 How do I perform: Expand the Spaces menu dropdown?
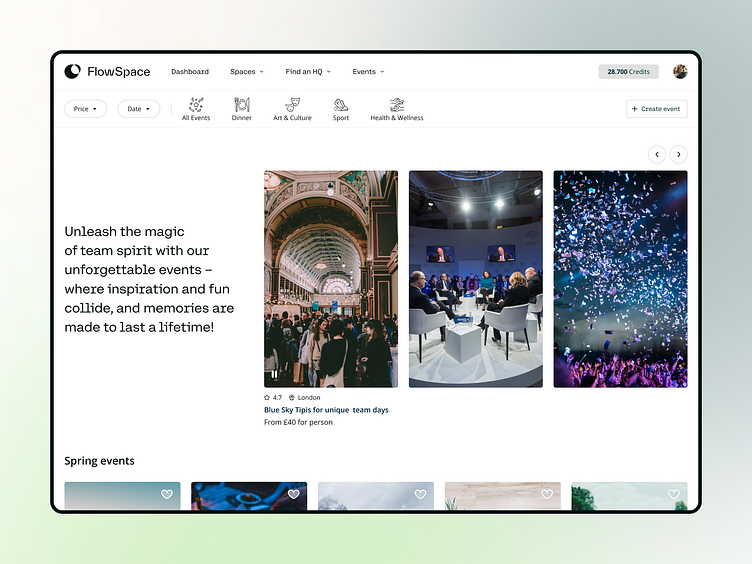click(247, 72)
